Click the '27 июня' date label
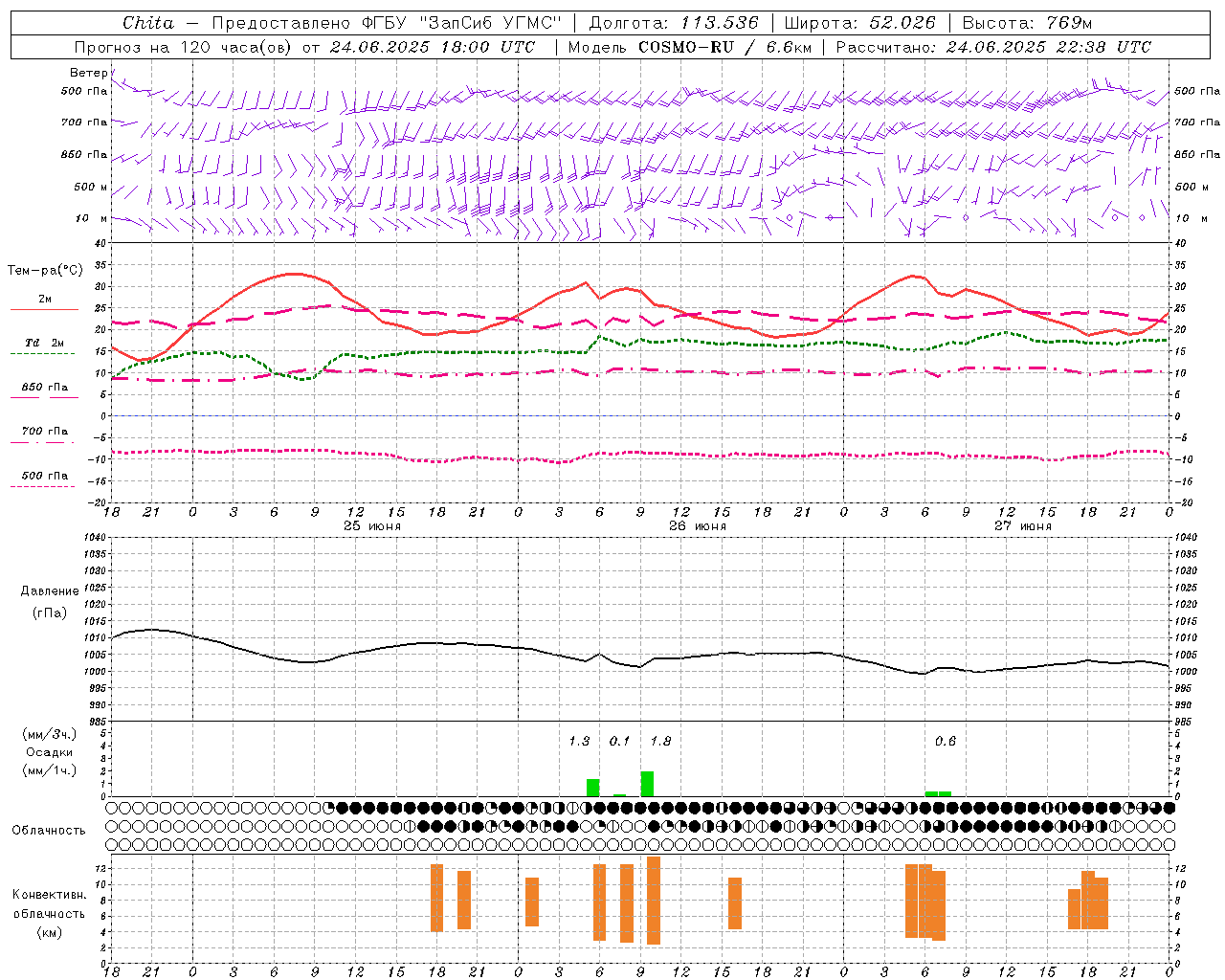 pos(1023,526)
